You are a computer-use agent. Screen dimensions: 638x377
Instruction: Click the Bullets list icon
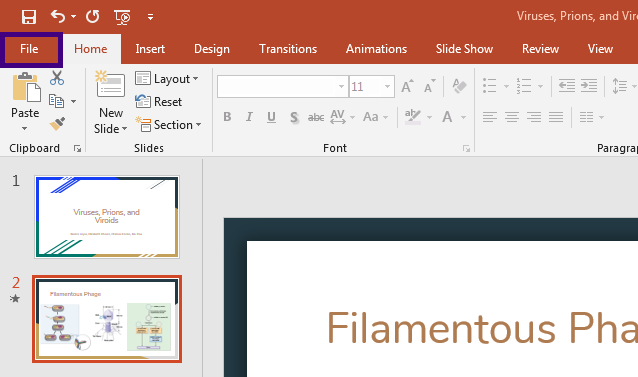click(x=489, y=86)
